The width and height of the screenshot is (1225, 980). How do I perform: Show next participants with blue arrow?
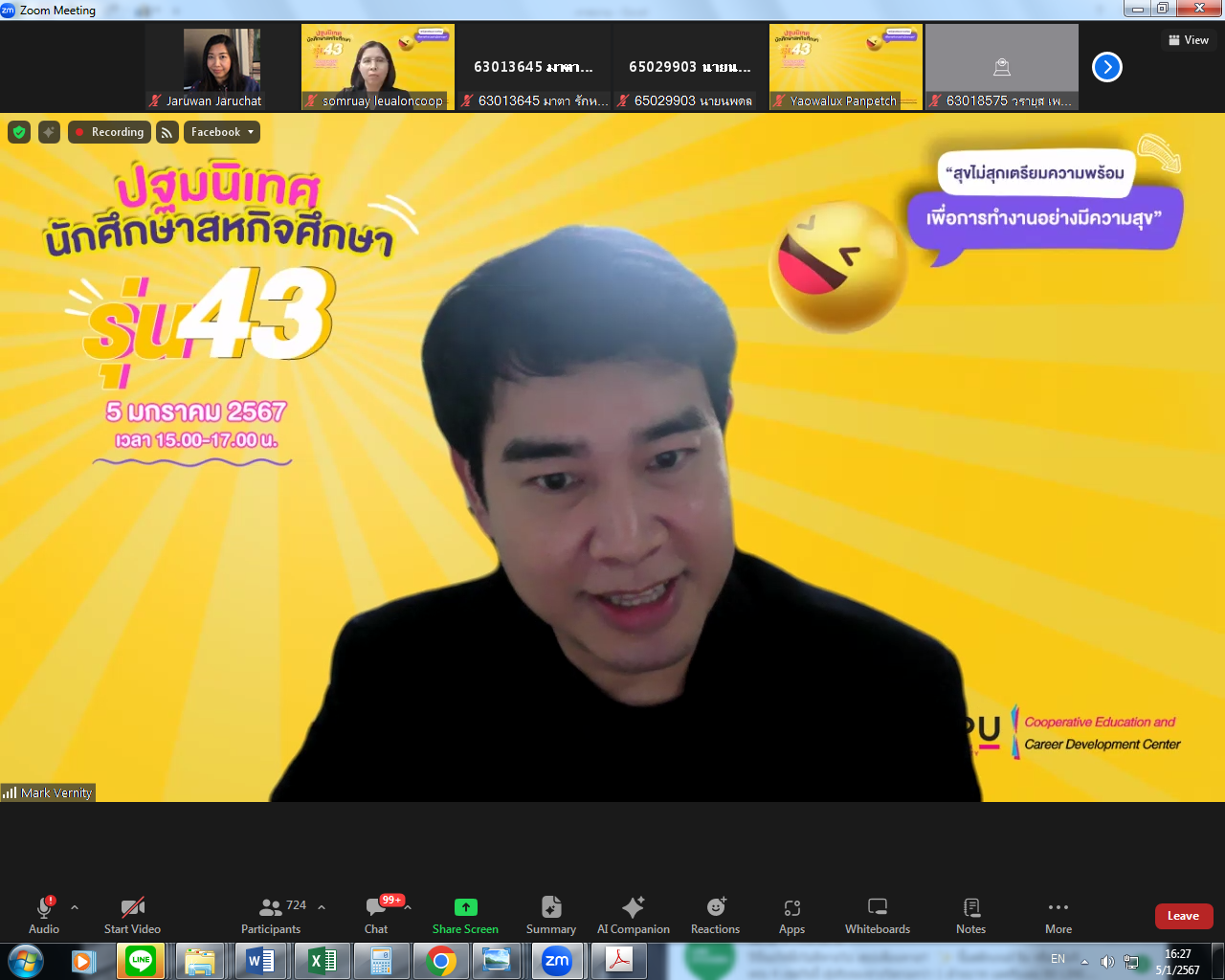(x=1107, y=67)
